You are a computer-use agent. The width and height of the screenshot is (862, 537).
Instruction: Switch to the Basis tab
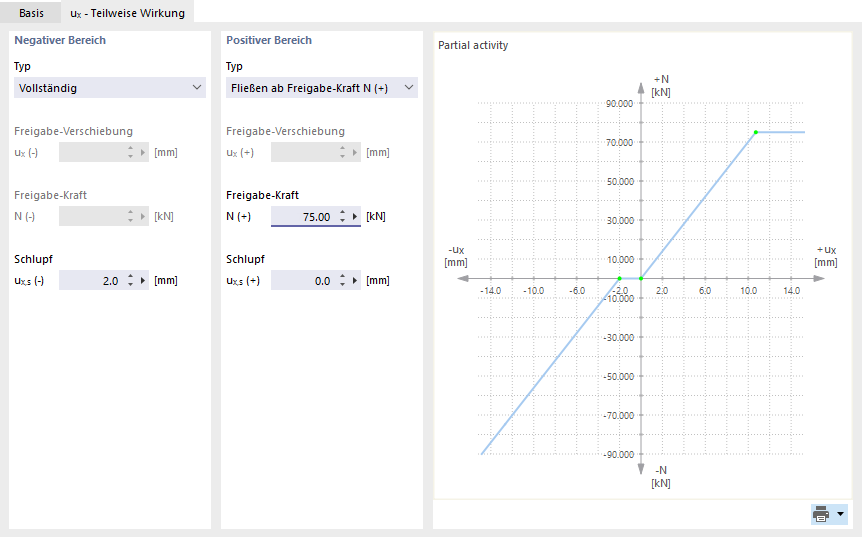coord(31,12)
